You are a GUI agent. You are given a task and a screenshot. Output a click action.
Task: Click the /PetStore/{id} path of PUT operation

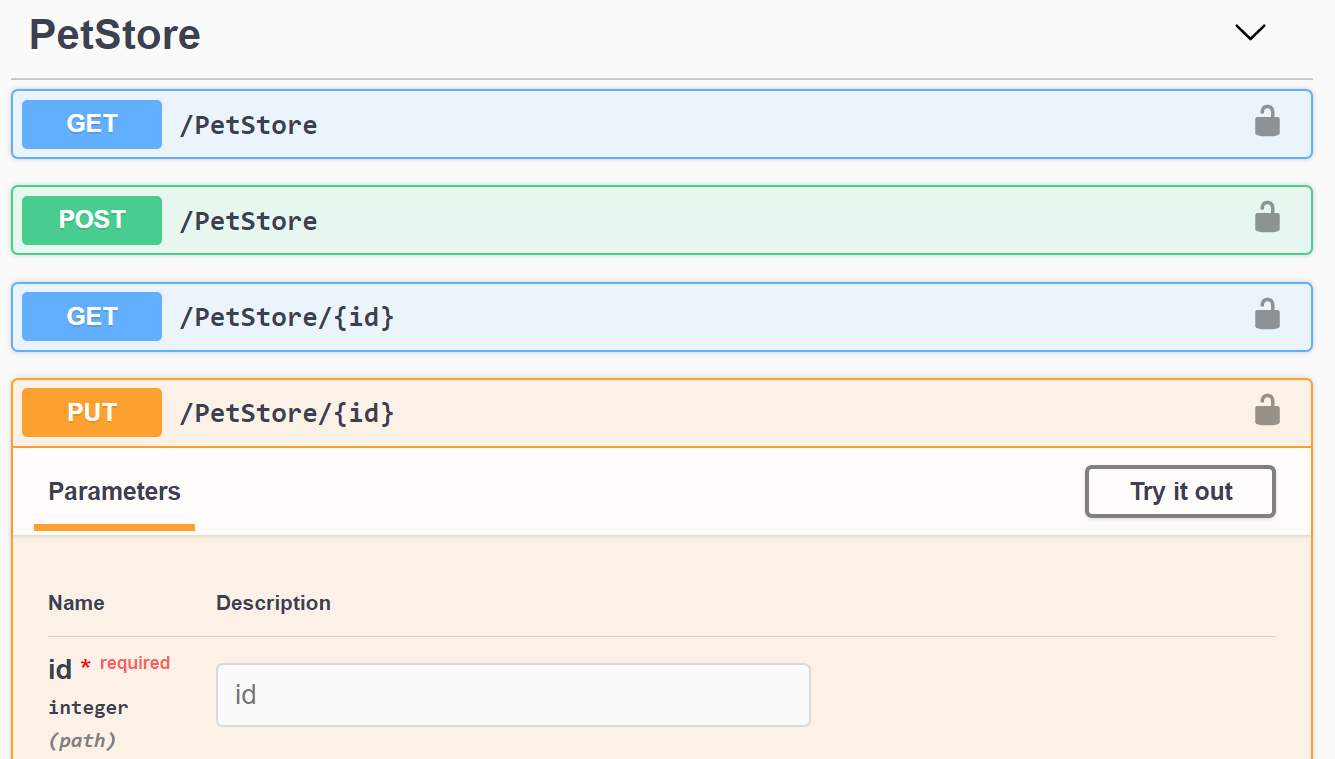click(287, 413)
